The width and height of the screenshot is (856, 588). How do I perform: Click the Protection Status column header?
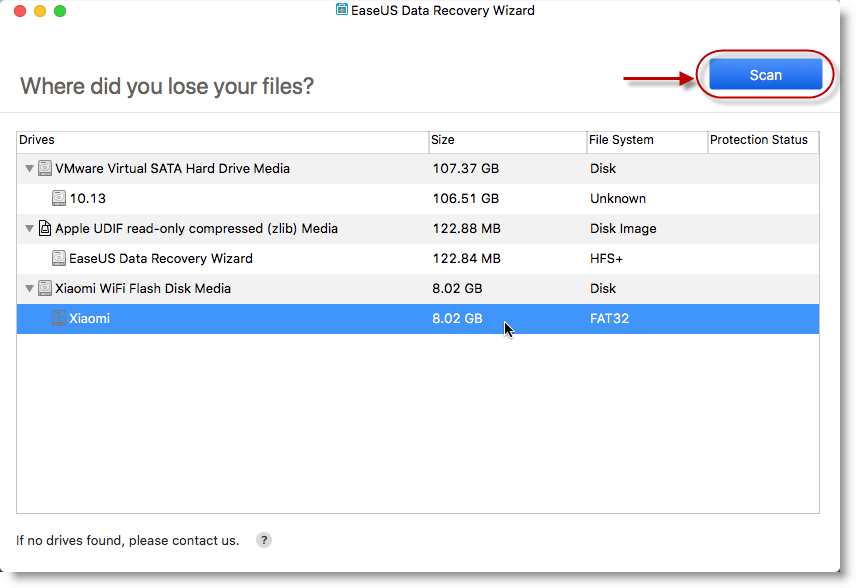(x=760, y=140)
